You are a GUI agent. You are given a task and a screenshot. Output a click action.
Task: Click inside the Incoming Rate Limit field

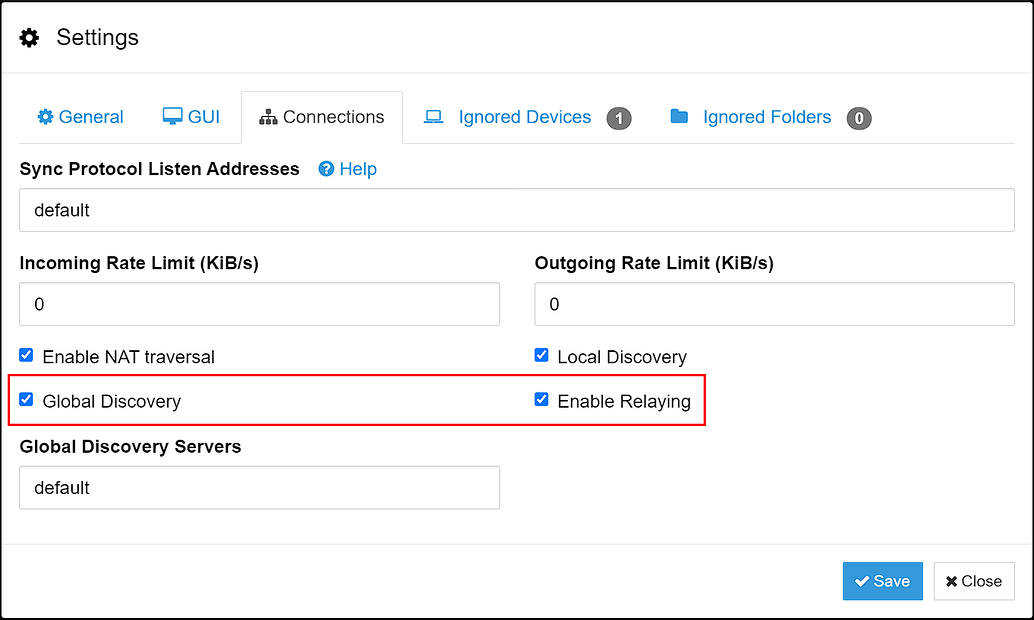tap(259, 304)
